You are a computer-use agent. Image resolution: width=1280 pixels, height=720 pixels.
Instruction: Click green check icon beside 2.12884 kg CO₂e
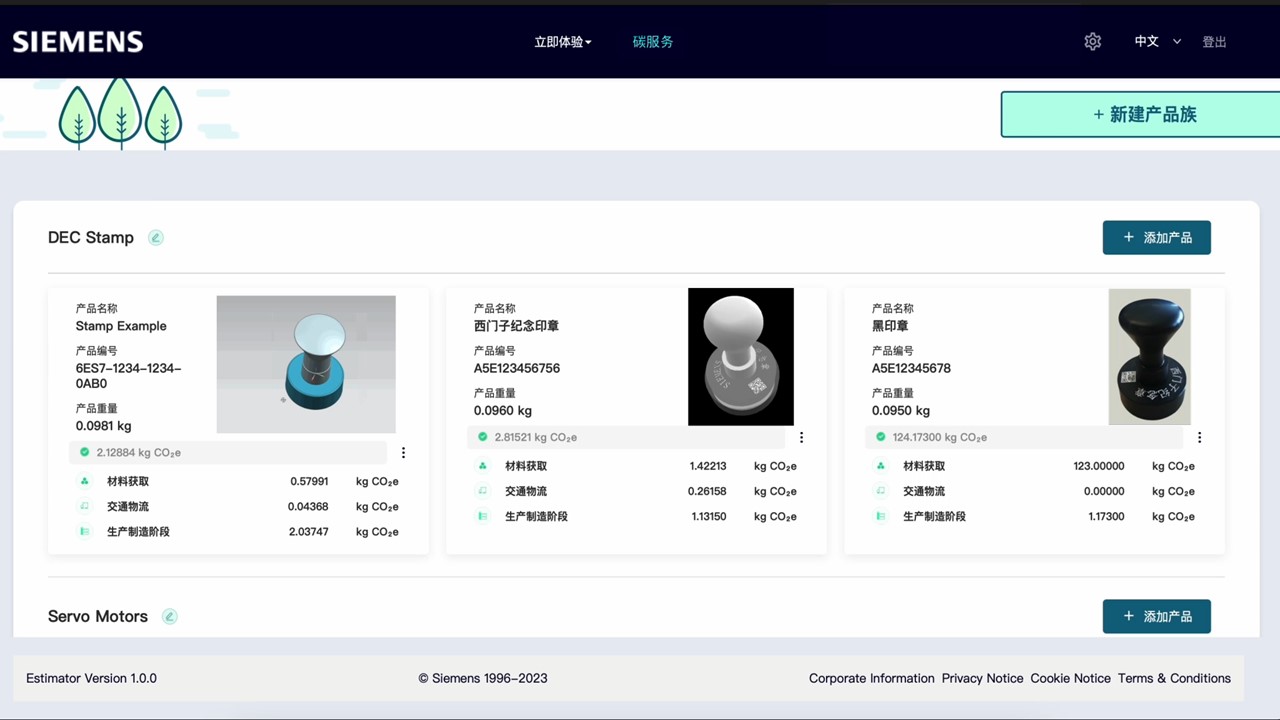pyautogui.click(x=85, y=453)
